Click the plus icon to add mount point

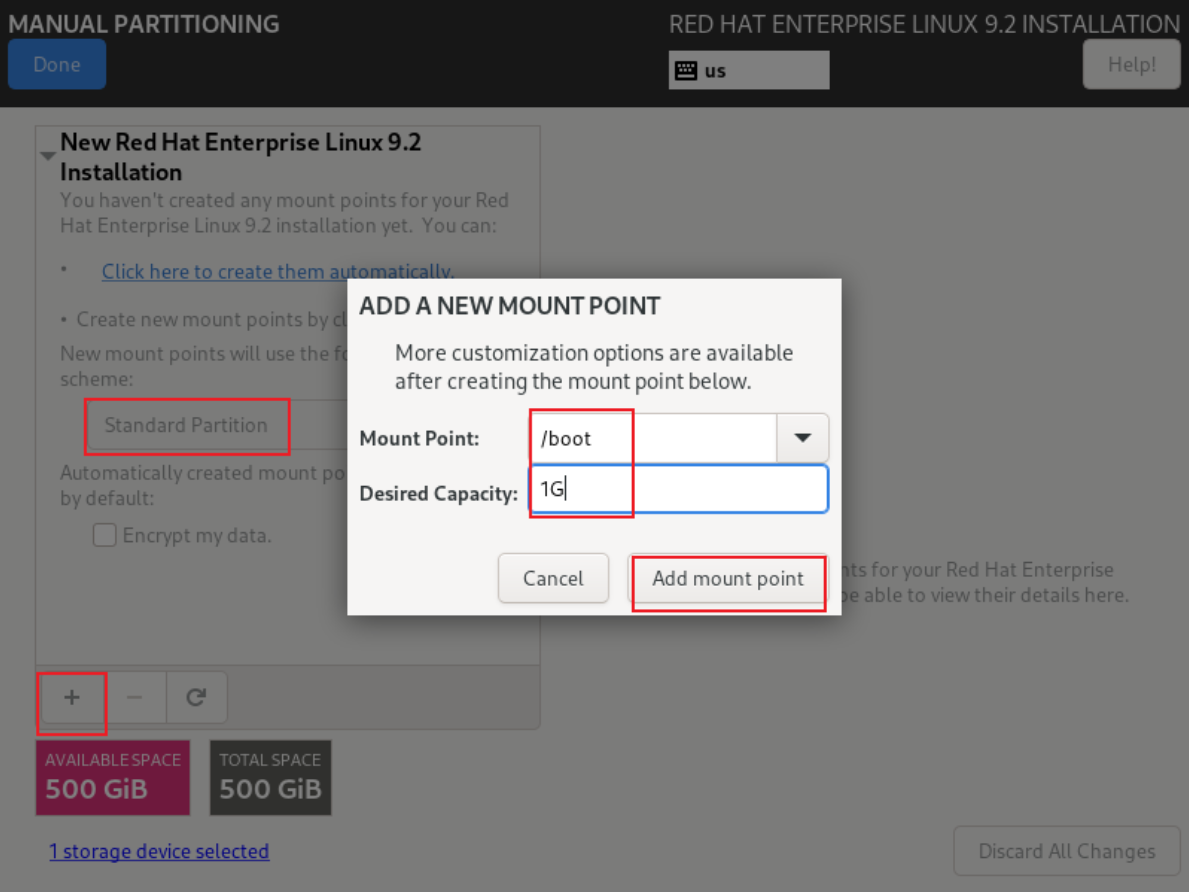point(71,697)
